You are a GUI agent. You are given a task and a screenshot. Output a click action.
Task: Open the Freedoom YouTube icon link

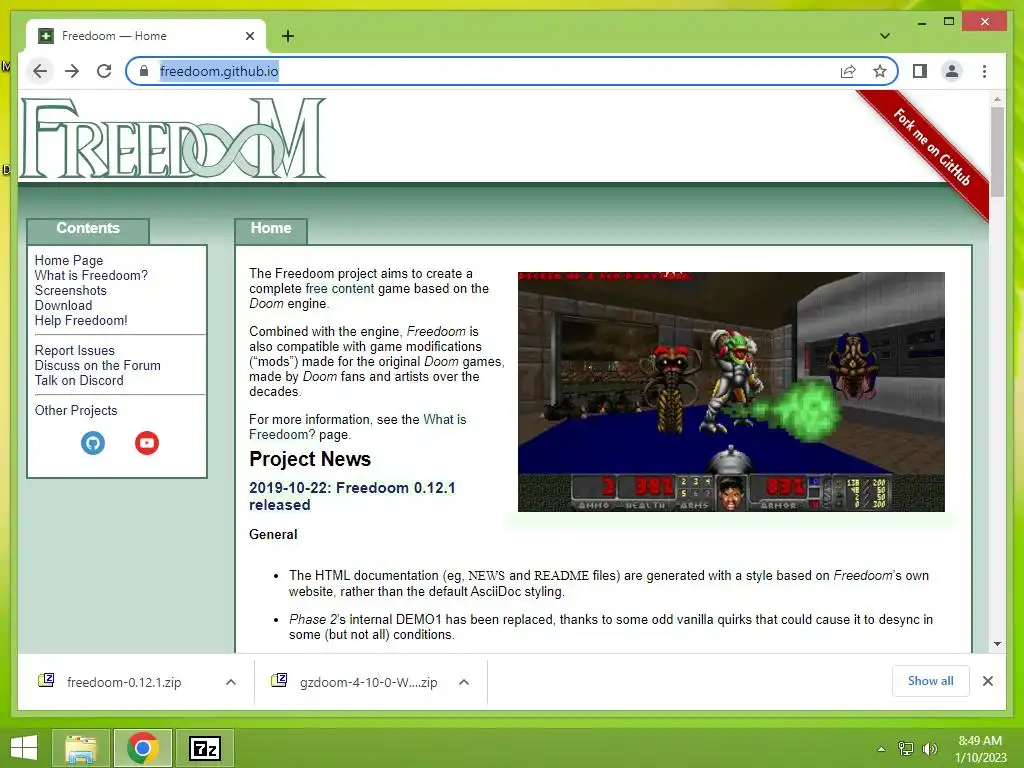[147, 443]
